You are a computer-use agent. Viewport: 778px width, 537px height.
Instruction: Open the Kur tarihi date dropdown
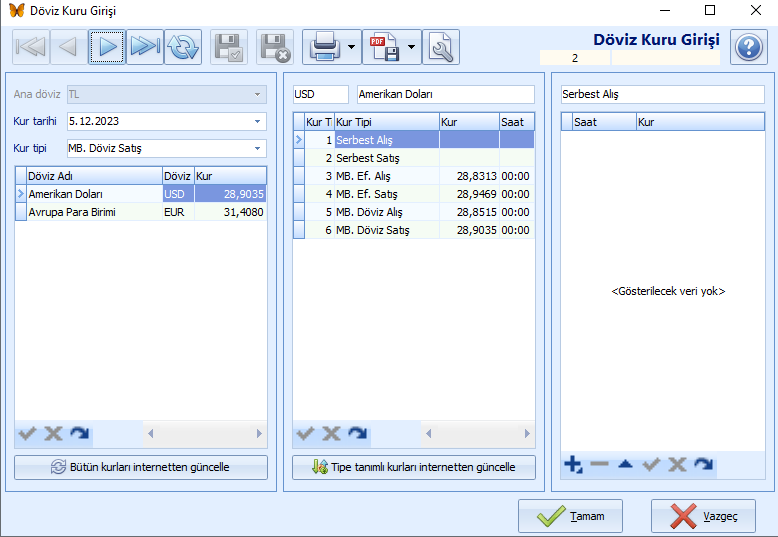tap(258, 121)
